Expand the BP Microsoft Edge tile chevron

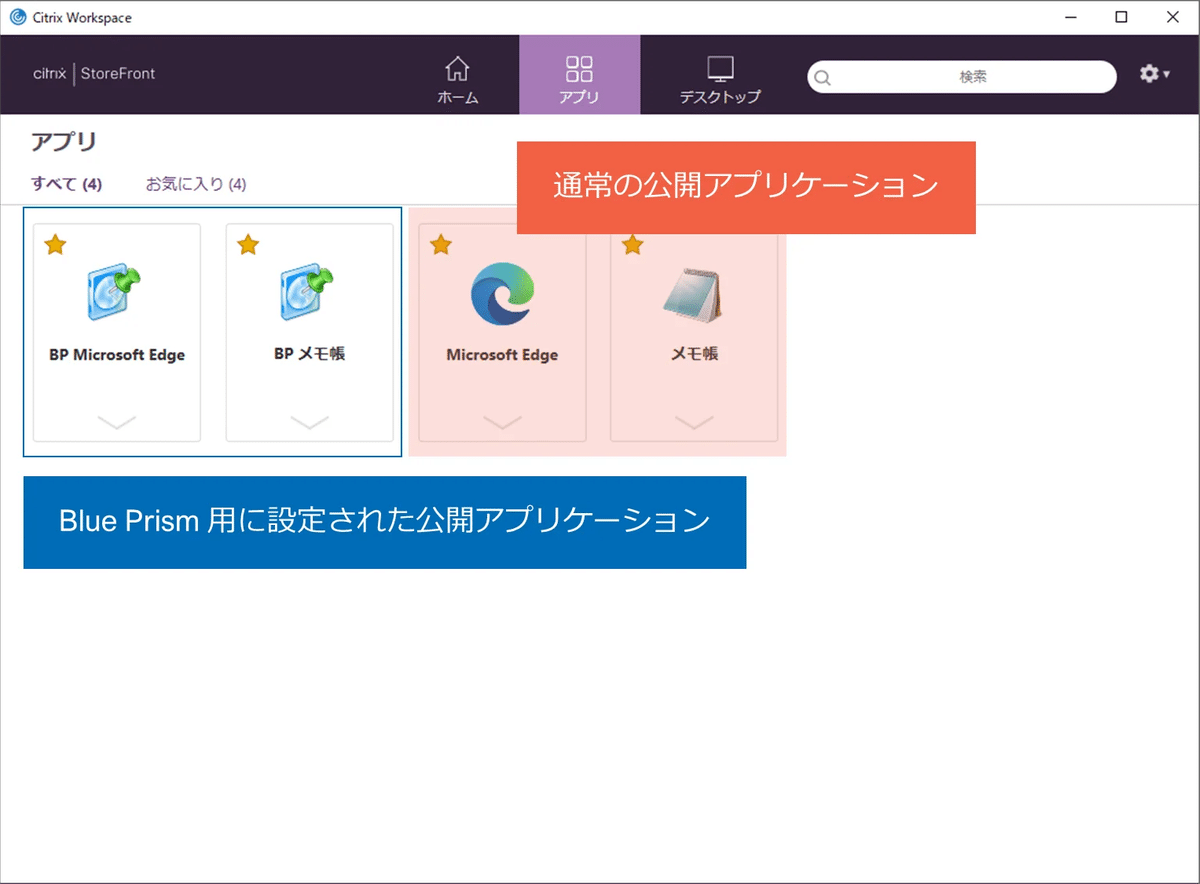[x=115, y=420]
